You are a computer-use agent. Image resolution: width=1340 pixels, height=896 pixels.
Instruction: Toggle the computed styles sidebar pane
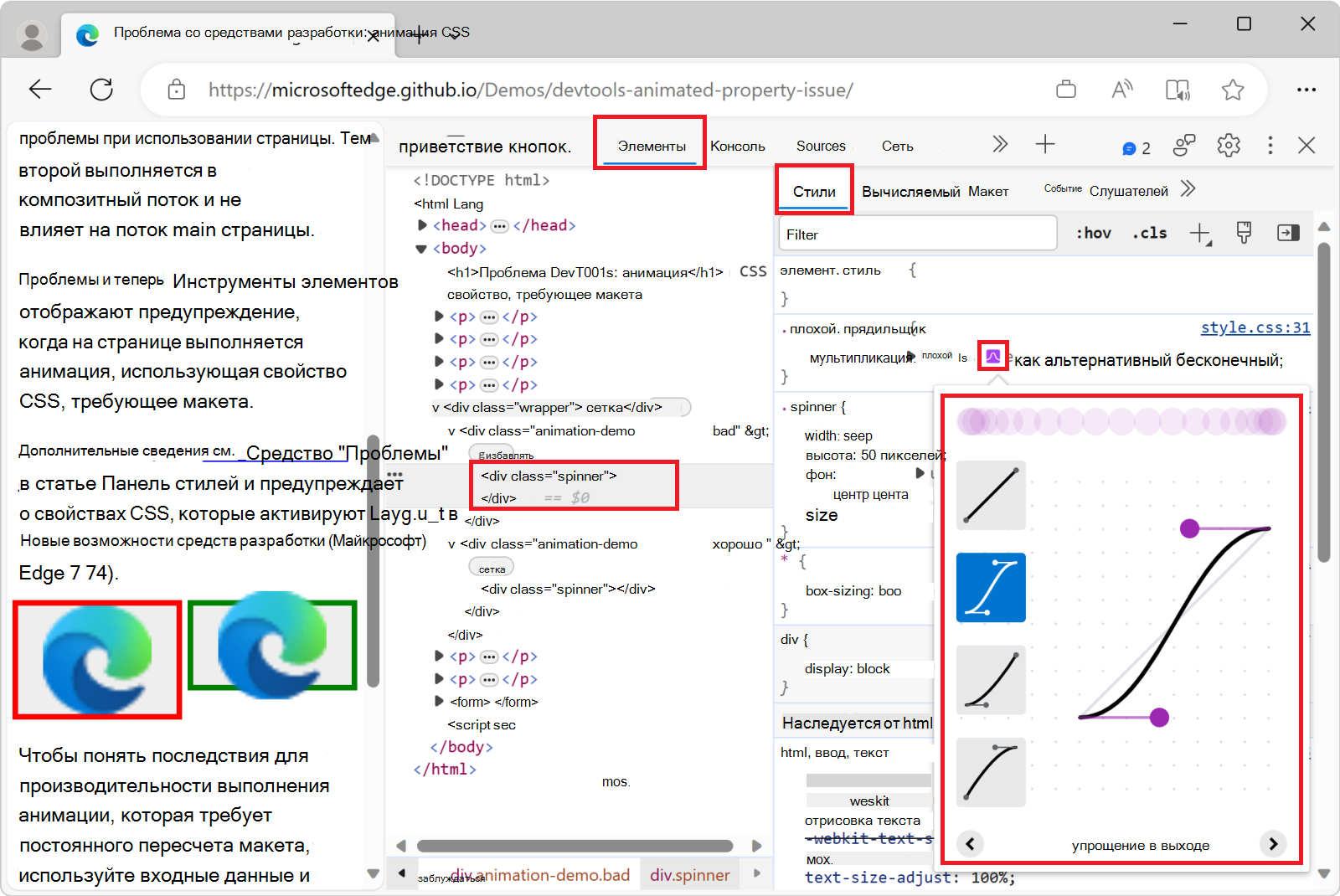1288,233
